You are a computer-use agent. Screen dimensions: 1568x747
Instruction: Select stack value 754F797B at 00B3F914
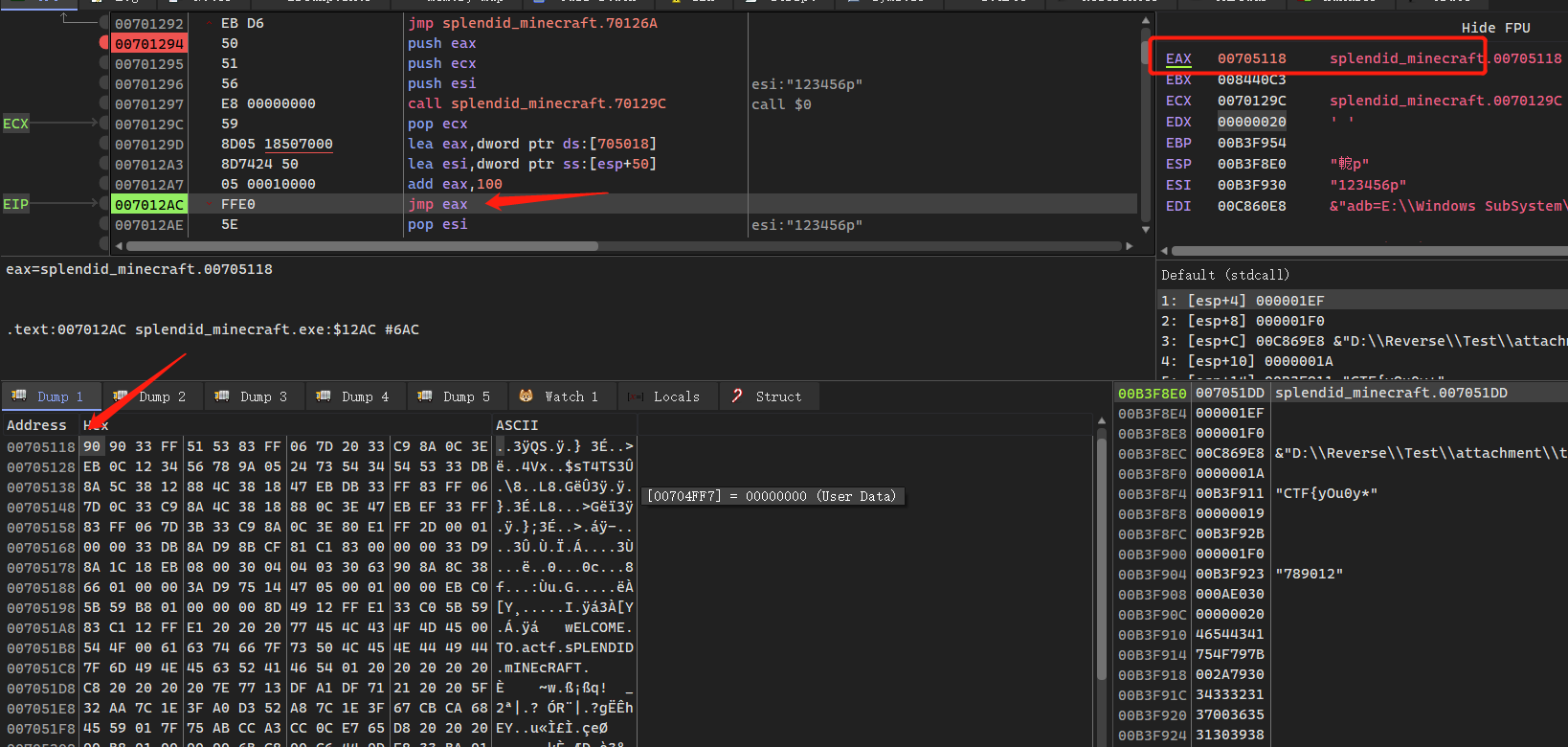(1229, 654)
